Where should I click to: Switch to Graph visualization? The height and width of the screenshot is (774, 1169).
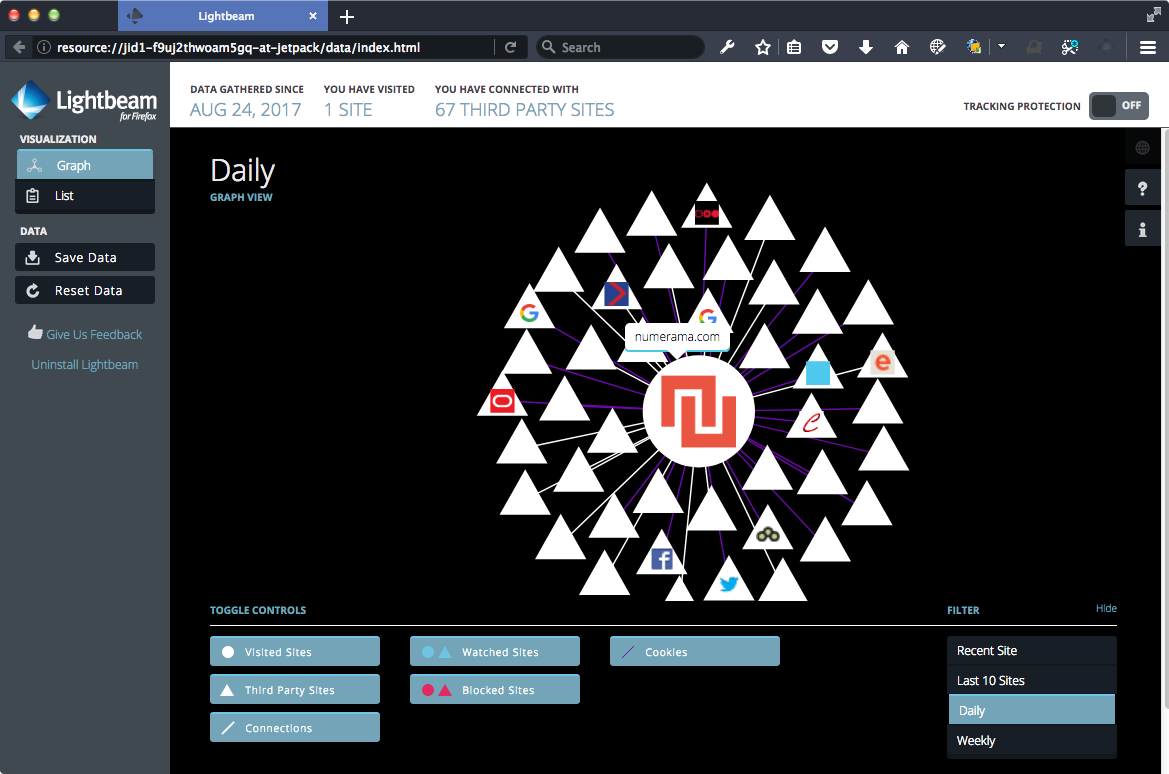click(x=85, y=165)
